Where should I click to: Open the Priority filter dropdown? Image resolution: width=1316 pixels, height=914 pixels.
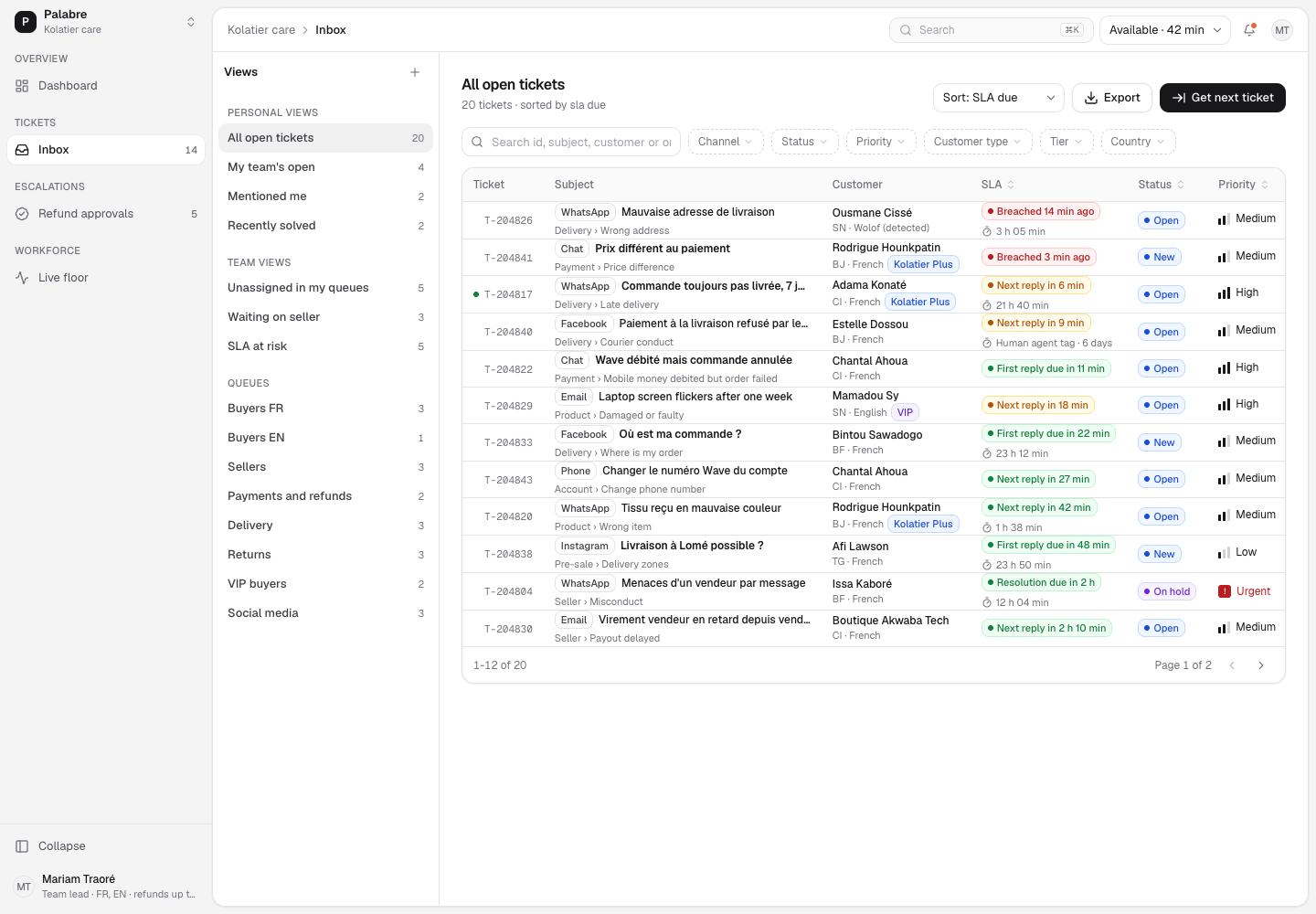point(881,142)
